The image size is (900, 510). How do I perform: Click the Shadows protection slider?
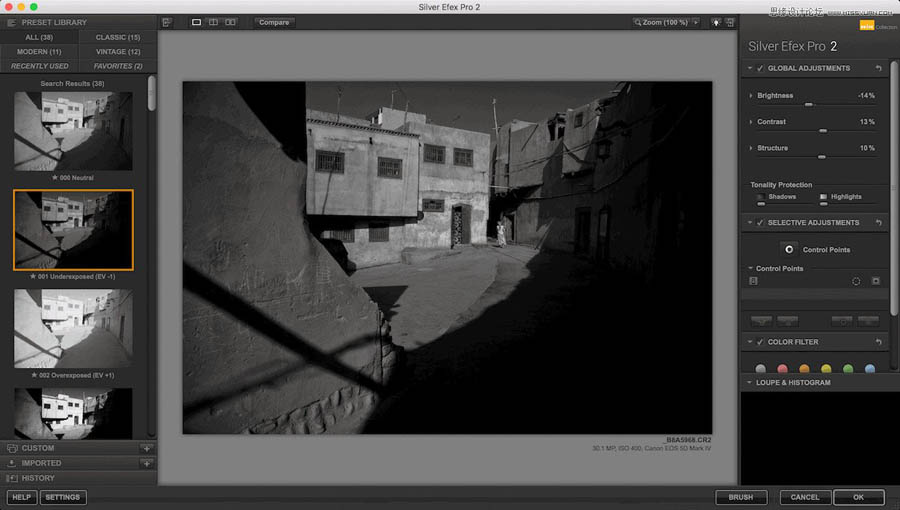pyautogui.click(x=761, y=204)
